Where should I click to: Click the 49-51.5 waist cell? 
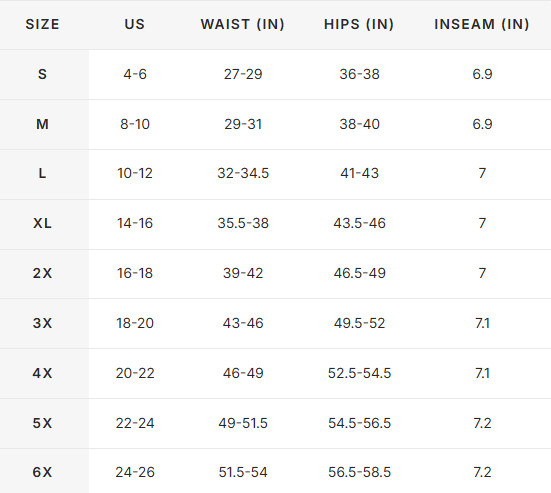[243, 423]
